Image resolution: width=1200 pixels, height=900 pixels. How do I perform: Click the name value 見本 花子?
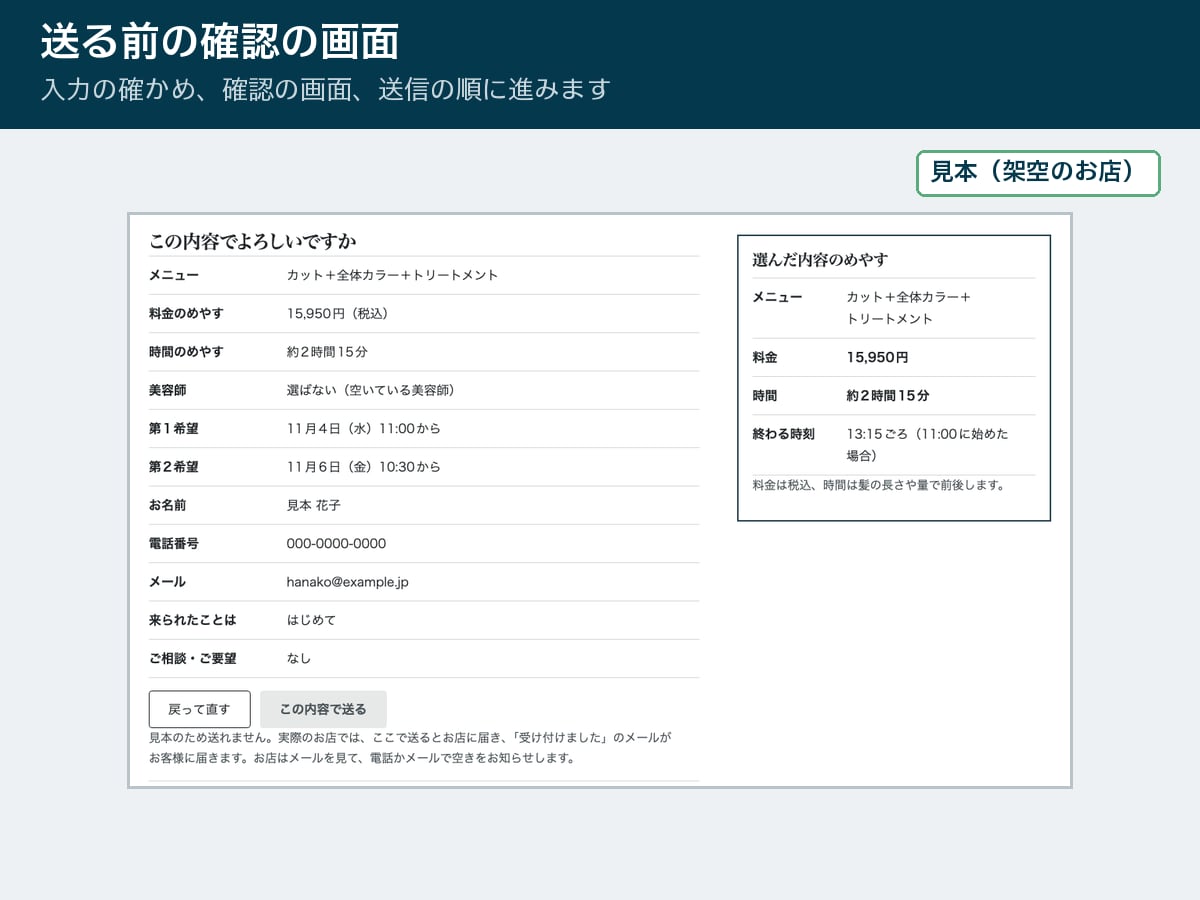click(x=314, y=505)
